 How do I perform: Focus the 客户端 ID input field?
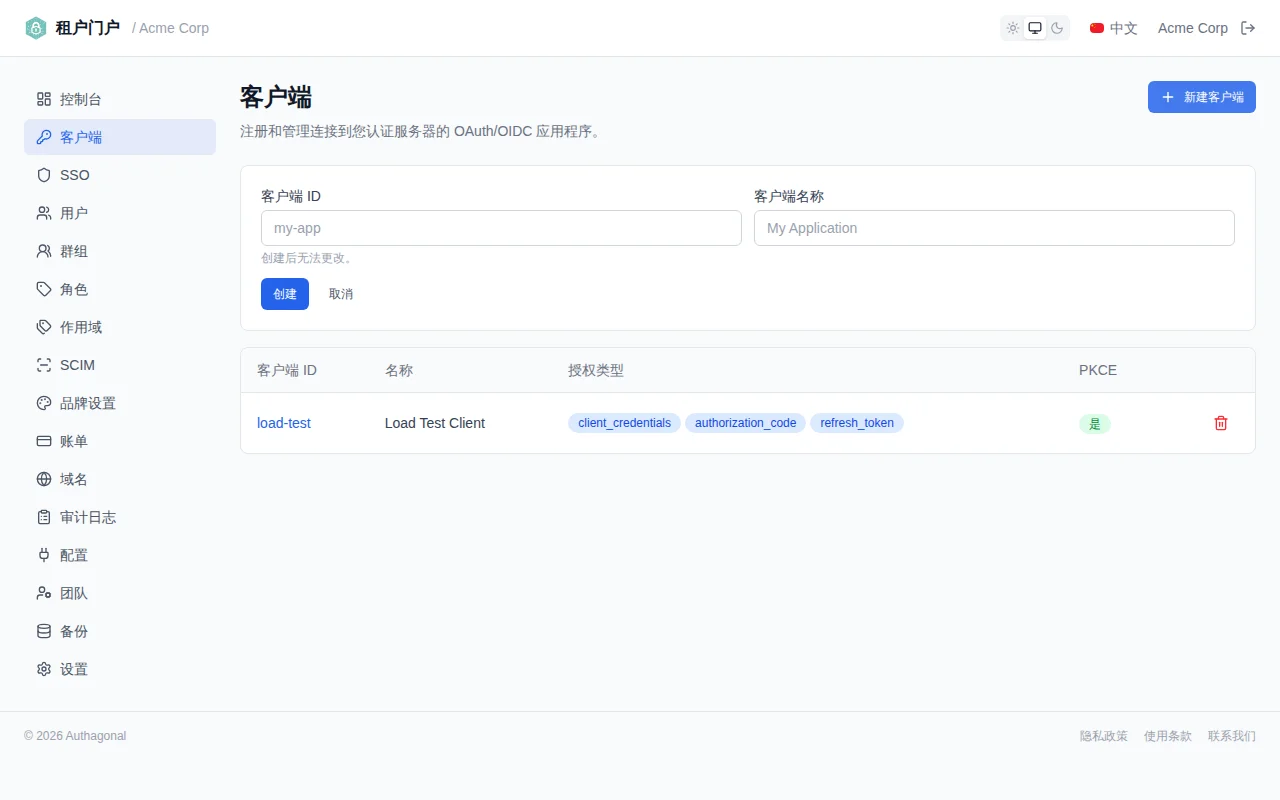[501, 228]
